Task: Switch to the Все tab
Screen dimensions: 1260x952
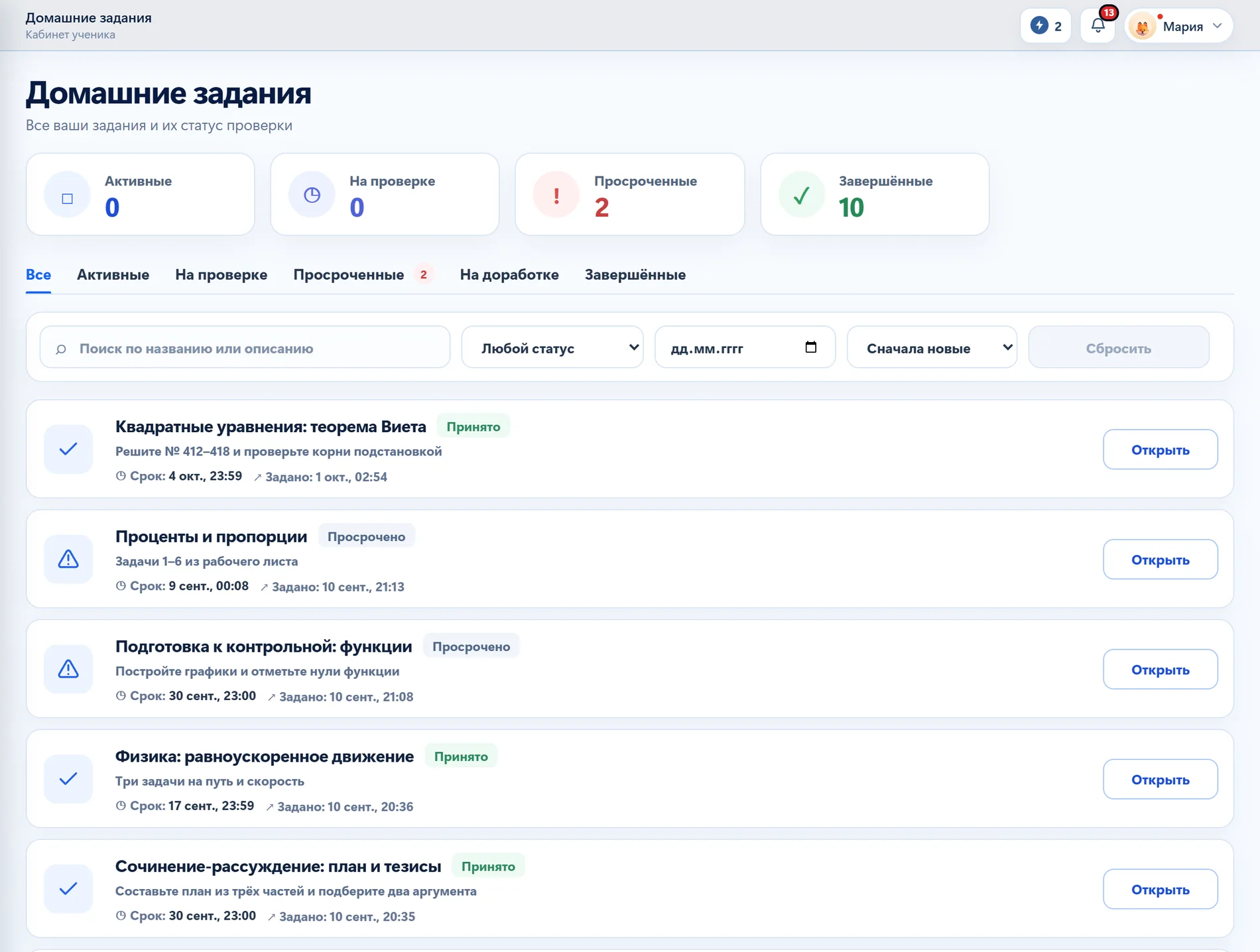Action: 38,275
